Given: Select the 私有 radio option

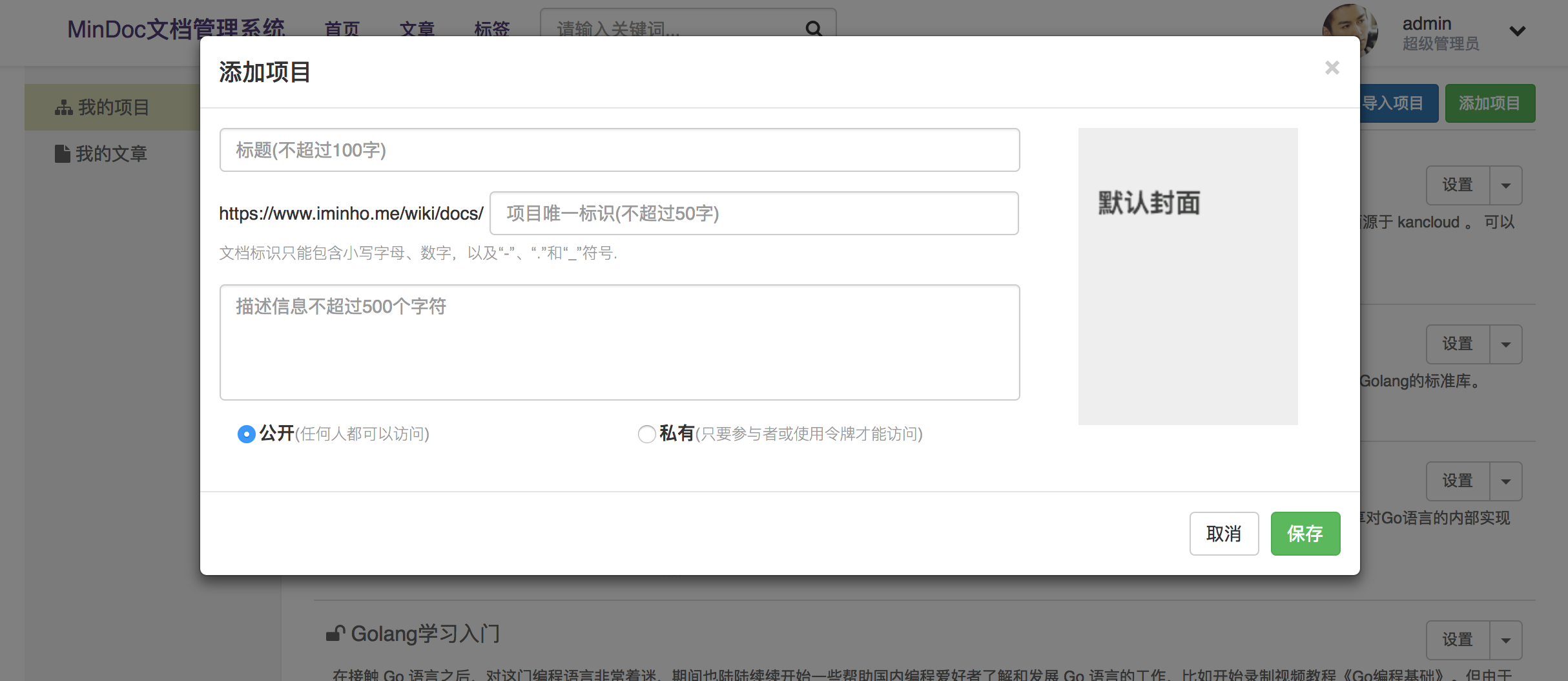Looking at the screenshot, I should pos(646,434).
